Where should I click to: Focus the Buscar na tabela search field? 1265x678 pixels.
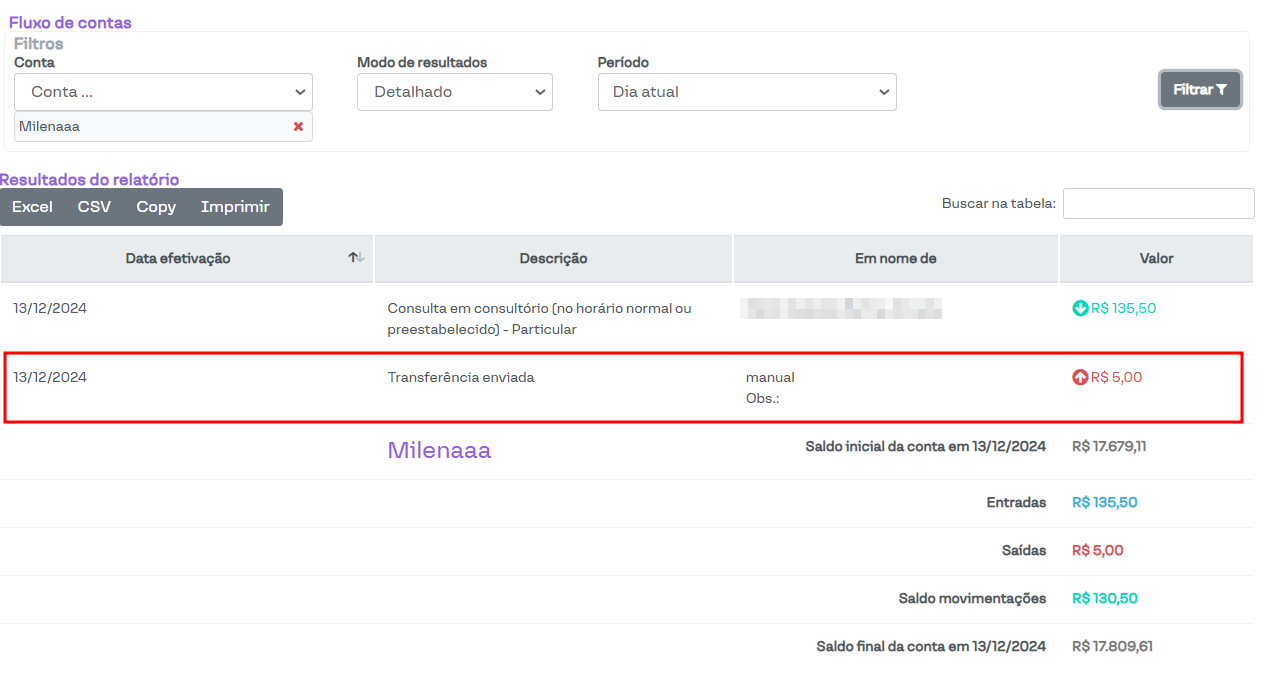[x=1158, y=203]
